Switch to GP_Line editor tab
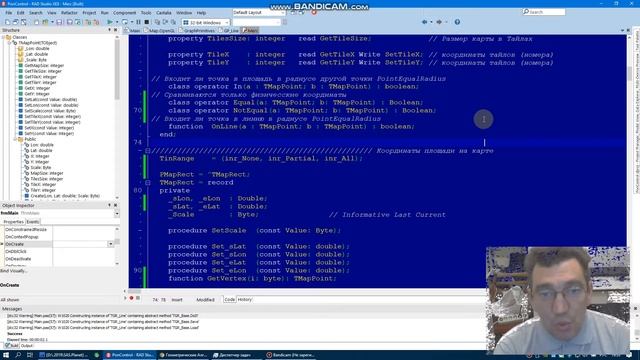The image size is (640, 360). tap(229, 31)
